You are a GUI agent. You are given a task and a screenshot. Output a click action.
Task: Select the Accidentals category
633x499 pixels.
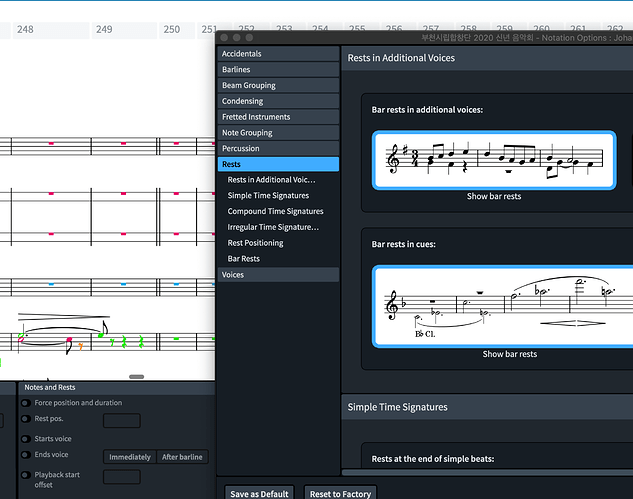[x=278, y=54]
